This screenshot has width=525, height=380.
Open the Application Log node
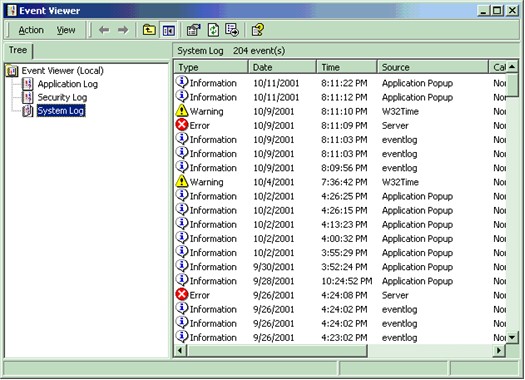tap(68, 84)
